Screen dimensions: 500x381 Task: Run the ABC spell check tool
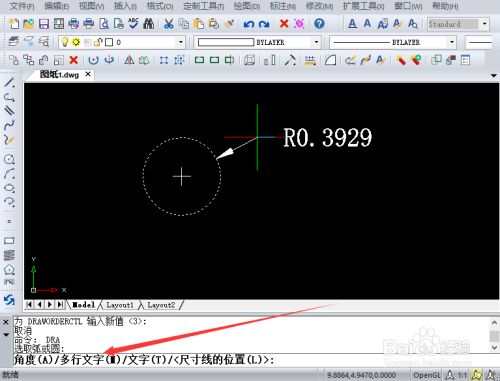pyautogui.click(x=134, y=23)
